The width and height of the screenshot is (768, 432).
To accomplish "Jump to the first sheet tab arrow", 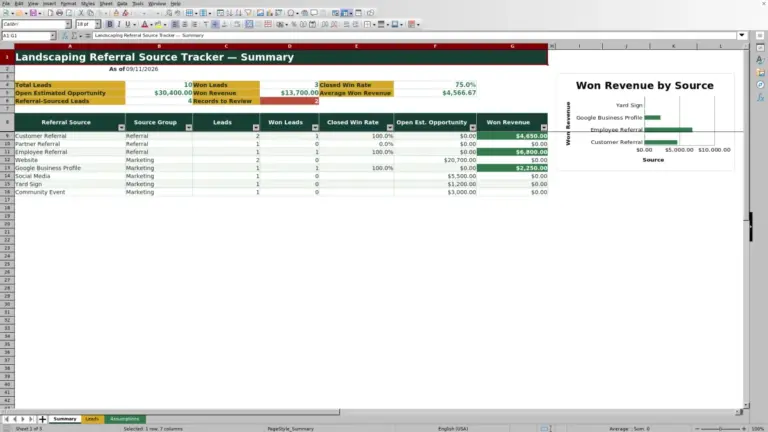I will coord(6,419).
